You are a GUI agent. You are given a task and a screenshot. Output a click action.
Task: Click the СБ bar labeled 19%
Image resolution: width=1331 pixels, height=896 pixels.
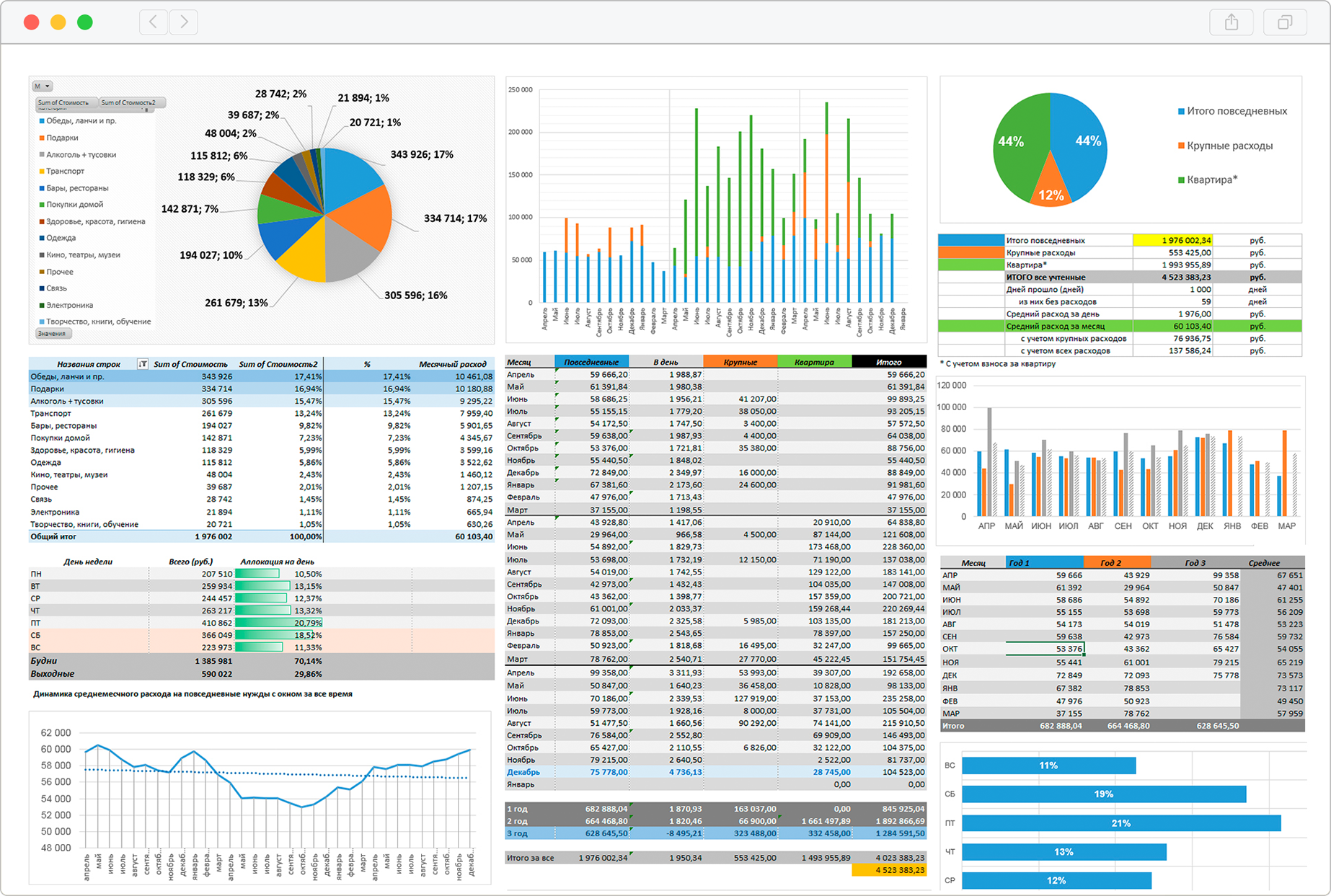pos(1104,794)
